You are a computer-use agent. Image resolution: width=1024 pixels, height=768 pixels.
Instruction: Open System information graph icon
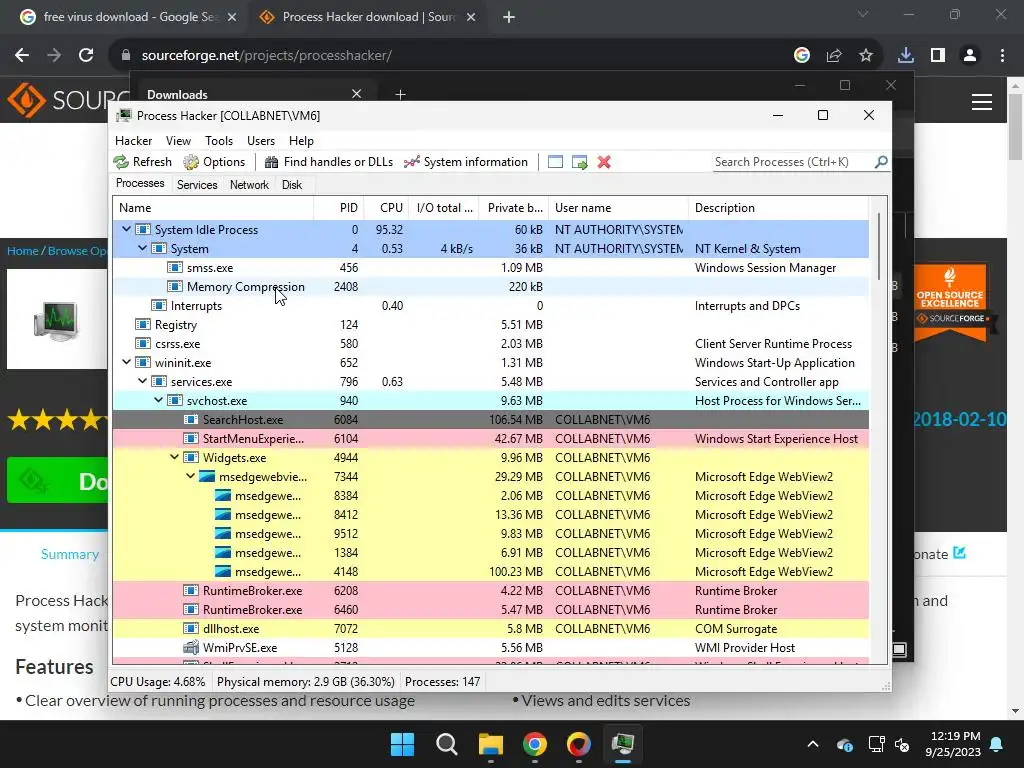pos(411,162)
